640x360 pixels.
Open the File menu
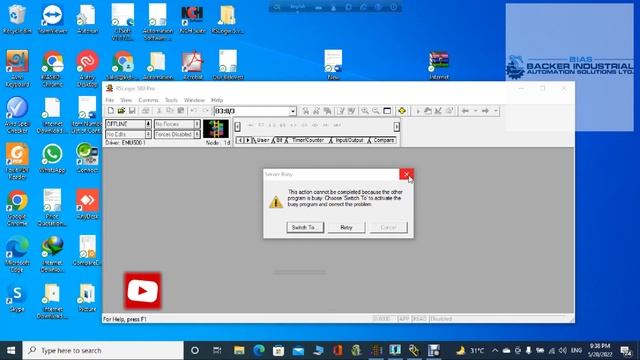[110, 100]
